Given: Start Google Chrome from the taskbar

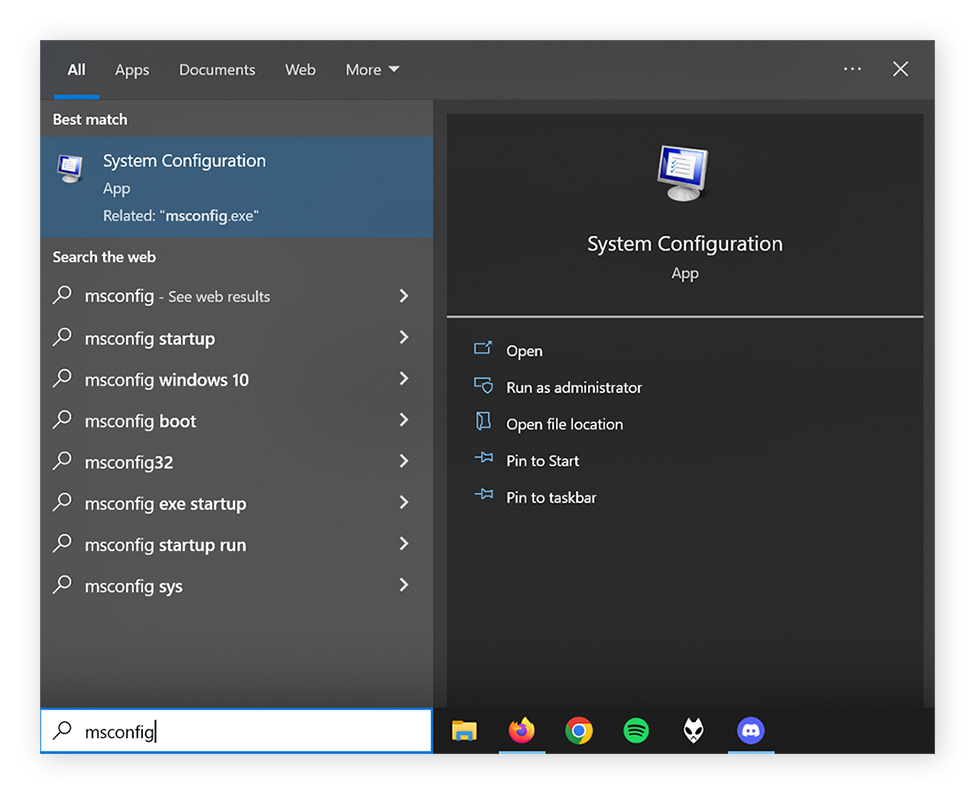Looking at the screenshot, I should (579, 731).
